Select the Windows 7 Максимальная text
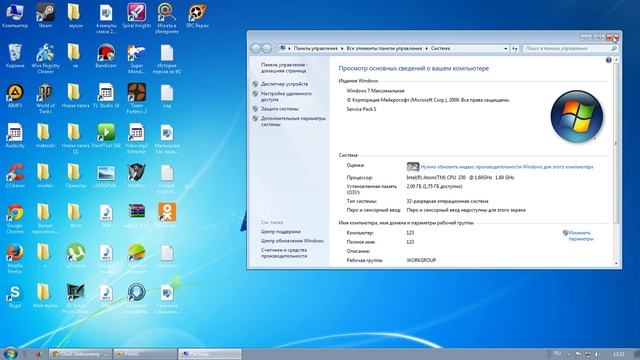The image size is (640, 360). (375, 91)
